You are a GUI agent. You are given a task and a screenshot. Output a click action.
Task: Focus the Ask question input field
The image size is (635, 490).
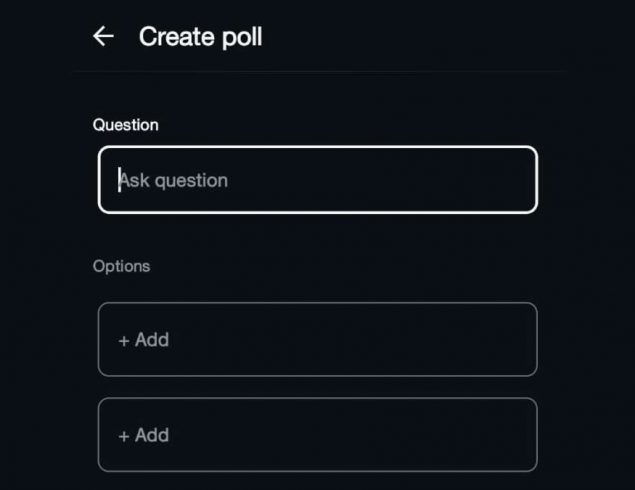pos(317,180)
